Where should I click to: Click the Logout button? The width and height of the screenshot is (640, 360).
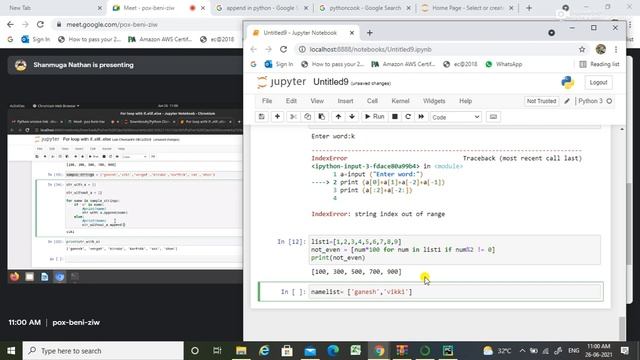click(598, 82)
